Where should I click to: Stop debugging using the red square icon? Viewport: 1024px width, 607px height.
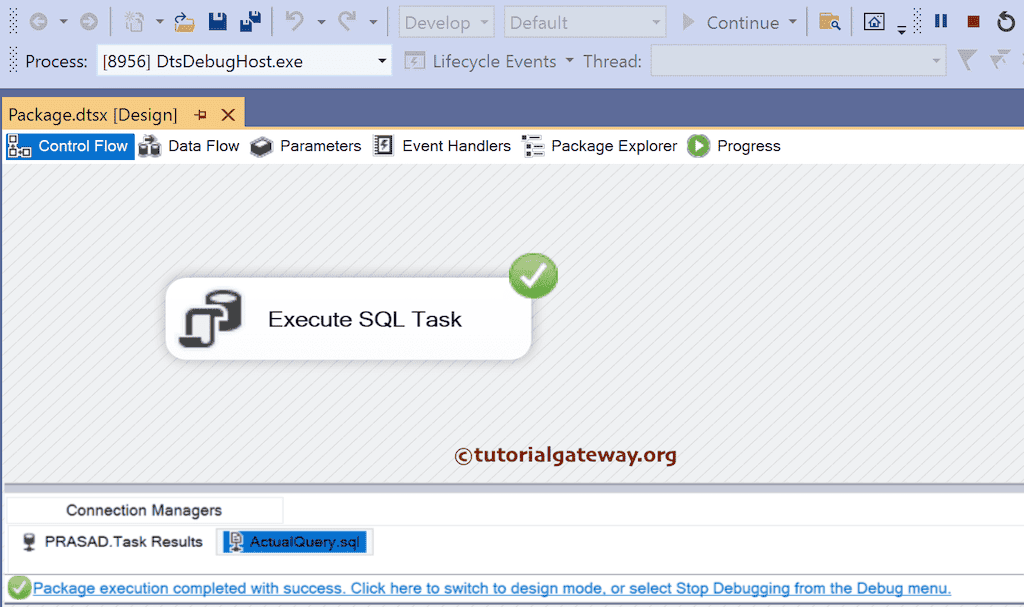(972, 21)
